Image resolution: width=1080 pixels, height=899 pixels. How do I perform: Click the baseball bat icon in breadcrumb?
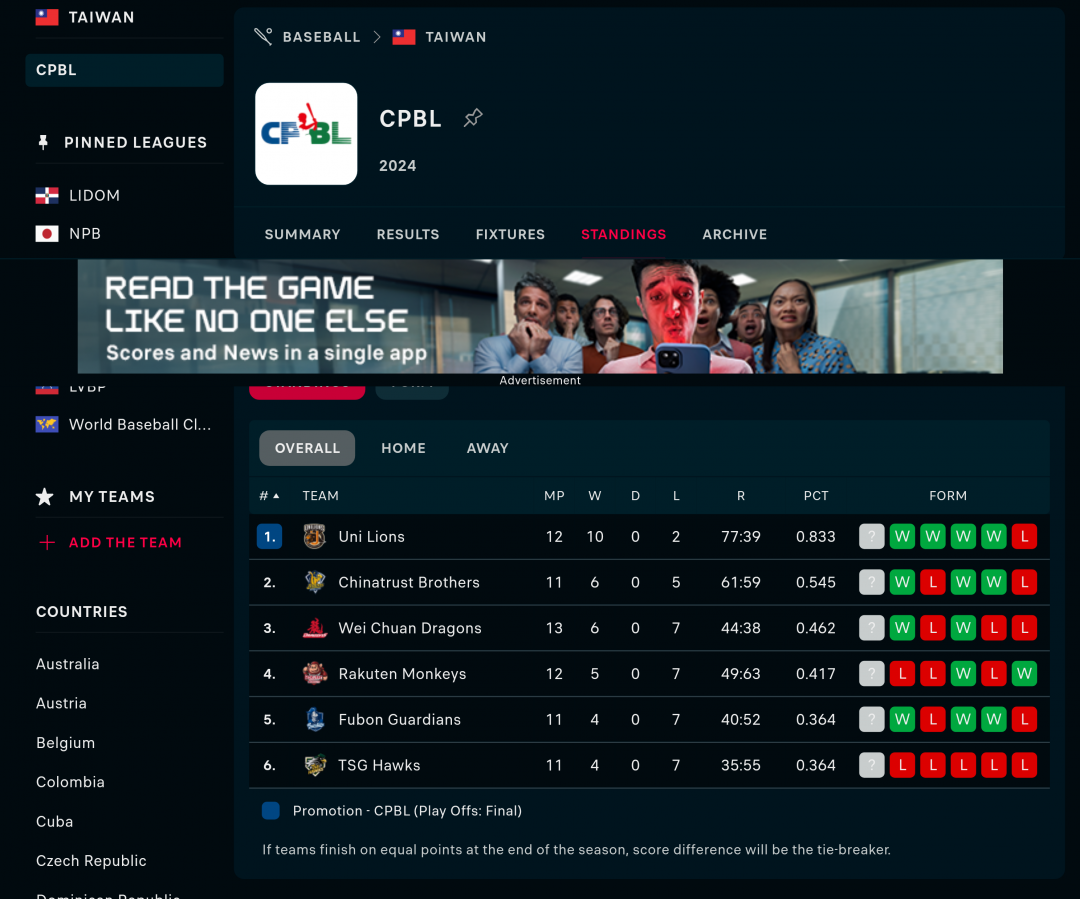click(x=263, y=37)
